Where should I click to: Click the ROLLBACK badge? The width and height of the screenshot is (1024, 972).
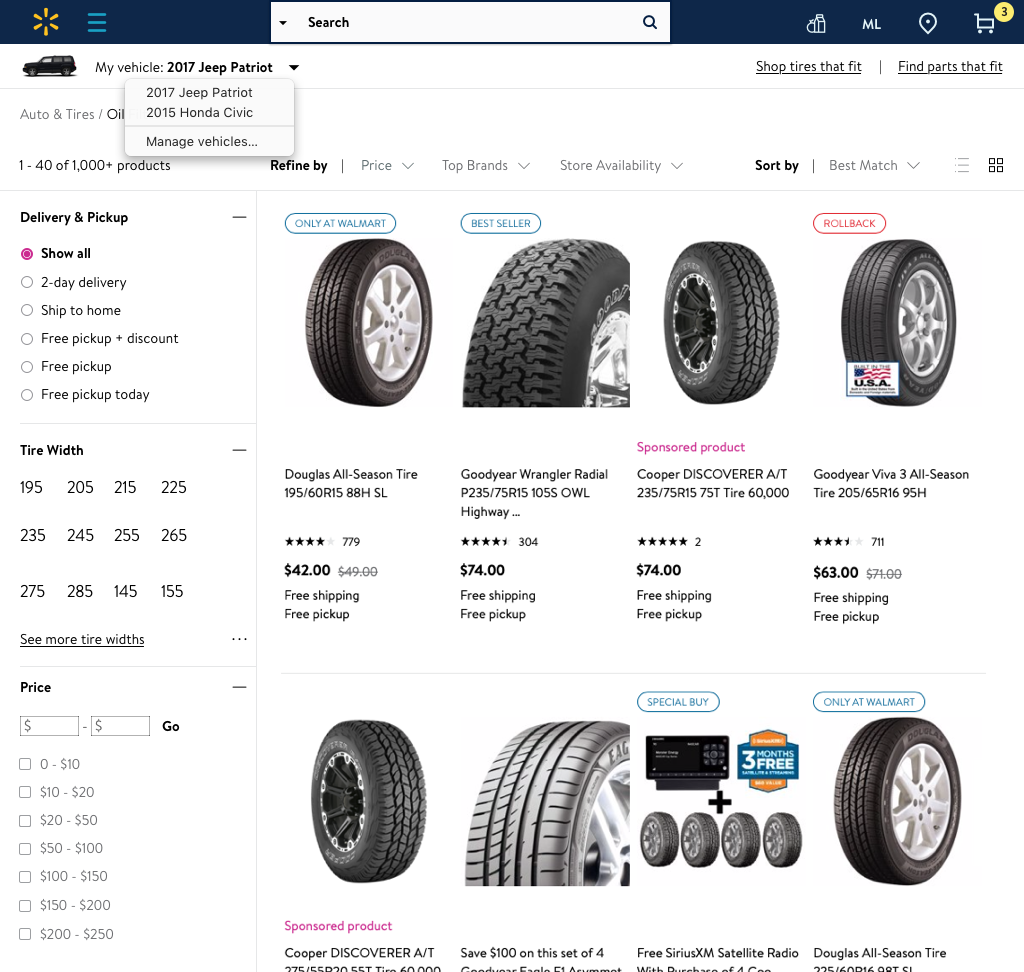[x=849, y=223]
